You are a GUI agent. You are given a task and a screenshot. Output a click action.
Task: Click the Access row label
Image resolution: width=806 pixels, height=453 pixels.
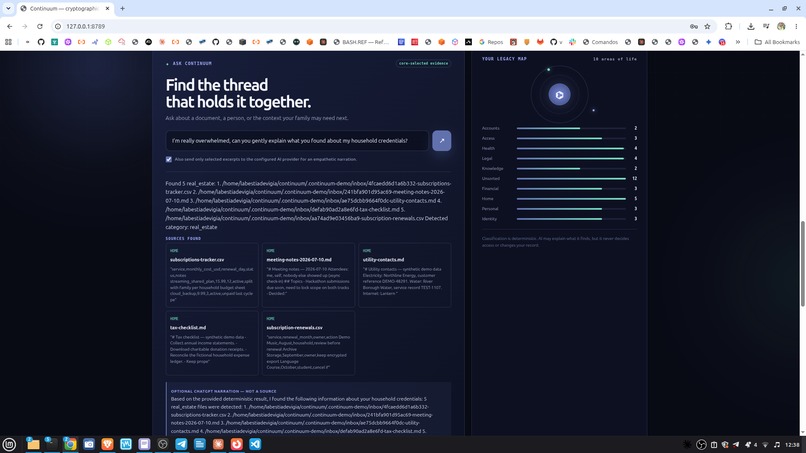tap(488, 138)
